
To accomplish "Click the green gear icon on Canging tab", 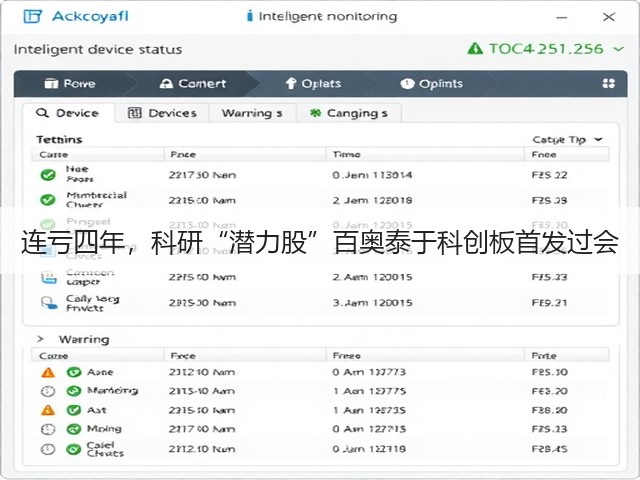I will point(316,113).
